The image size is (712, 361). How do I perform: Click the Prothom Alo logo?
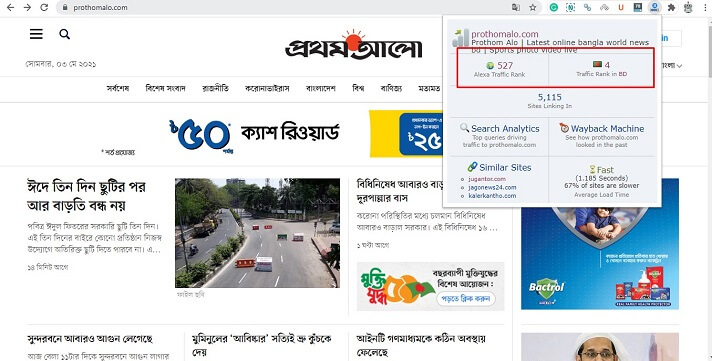tap(353, 45)
